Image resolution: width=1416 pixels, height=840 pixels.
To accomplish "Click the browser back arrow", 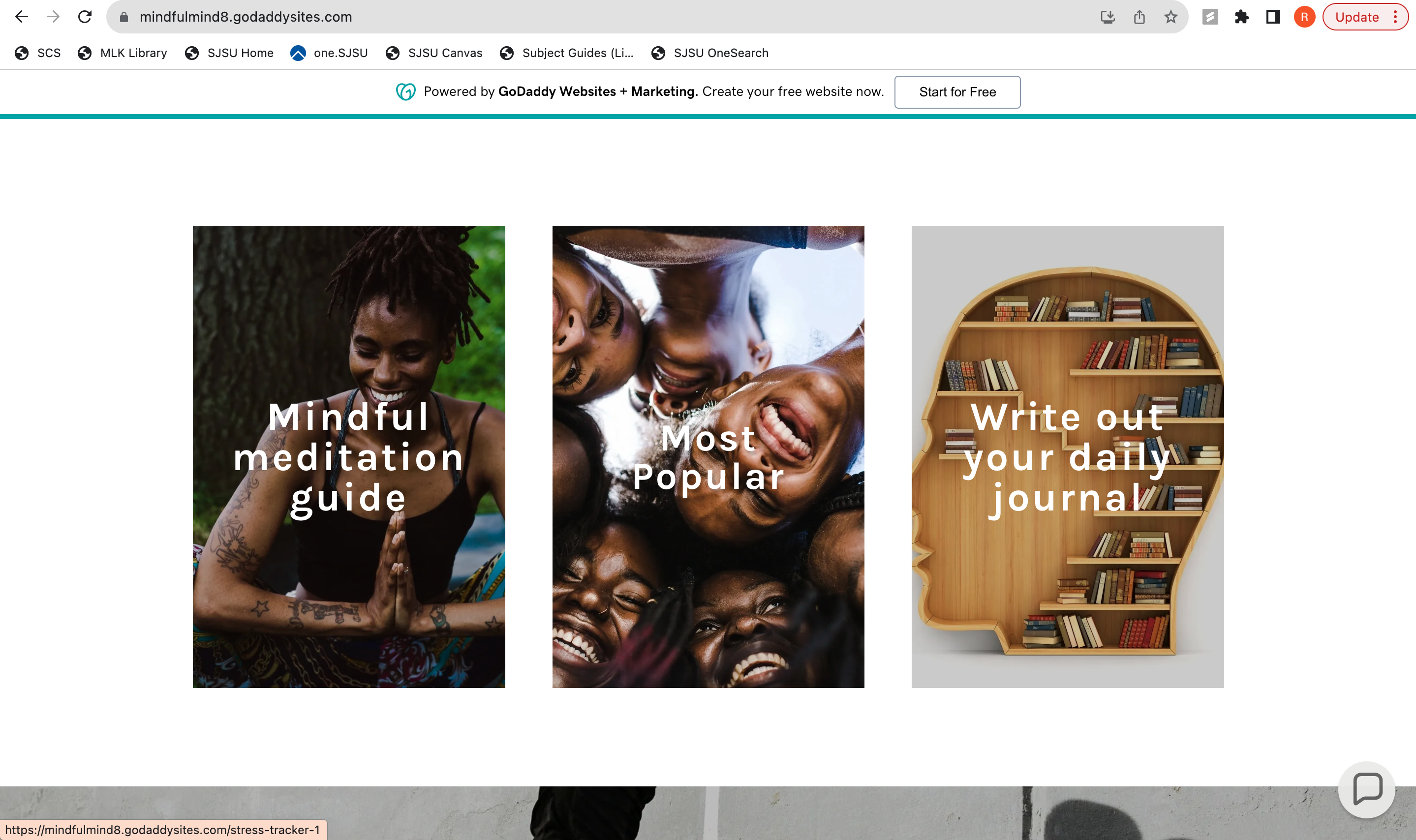I will [22, 17].
